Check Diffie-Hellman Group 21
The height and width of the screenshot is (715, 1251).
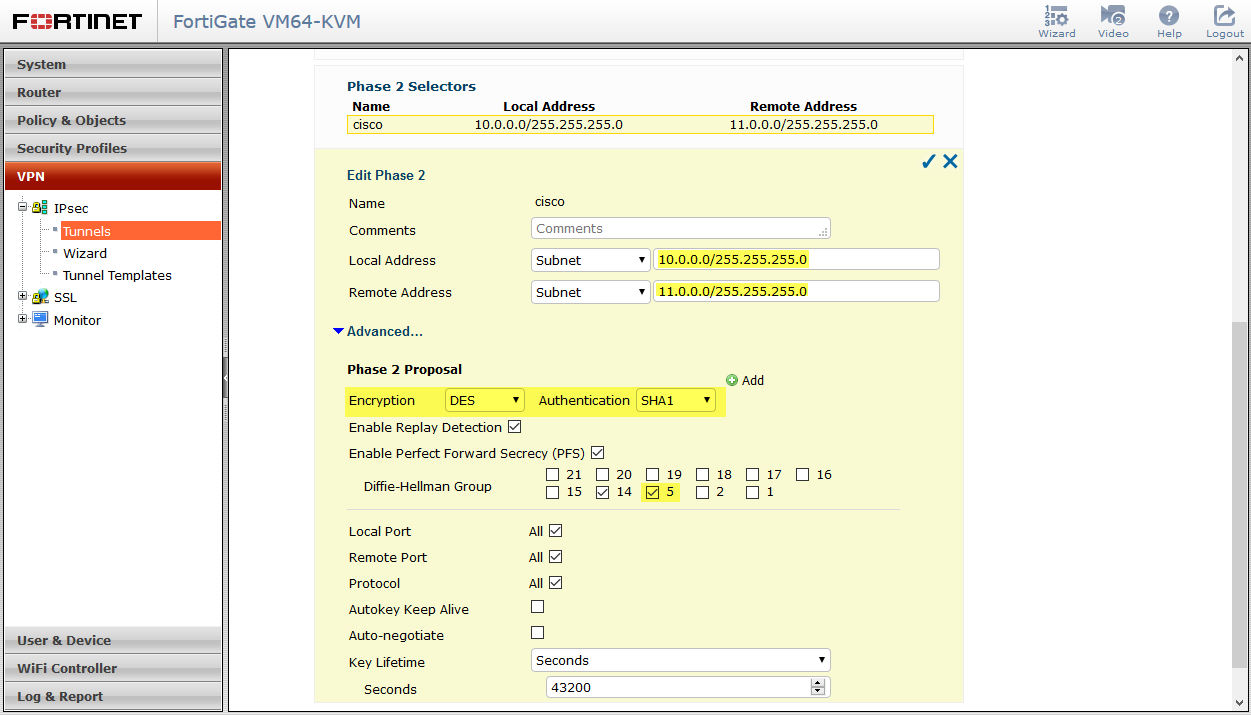[x=553, y=475]
